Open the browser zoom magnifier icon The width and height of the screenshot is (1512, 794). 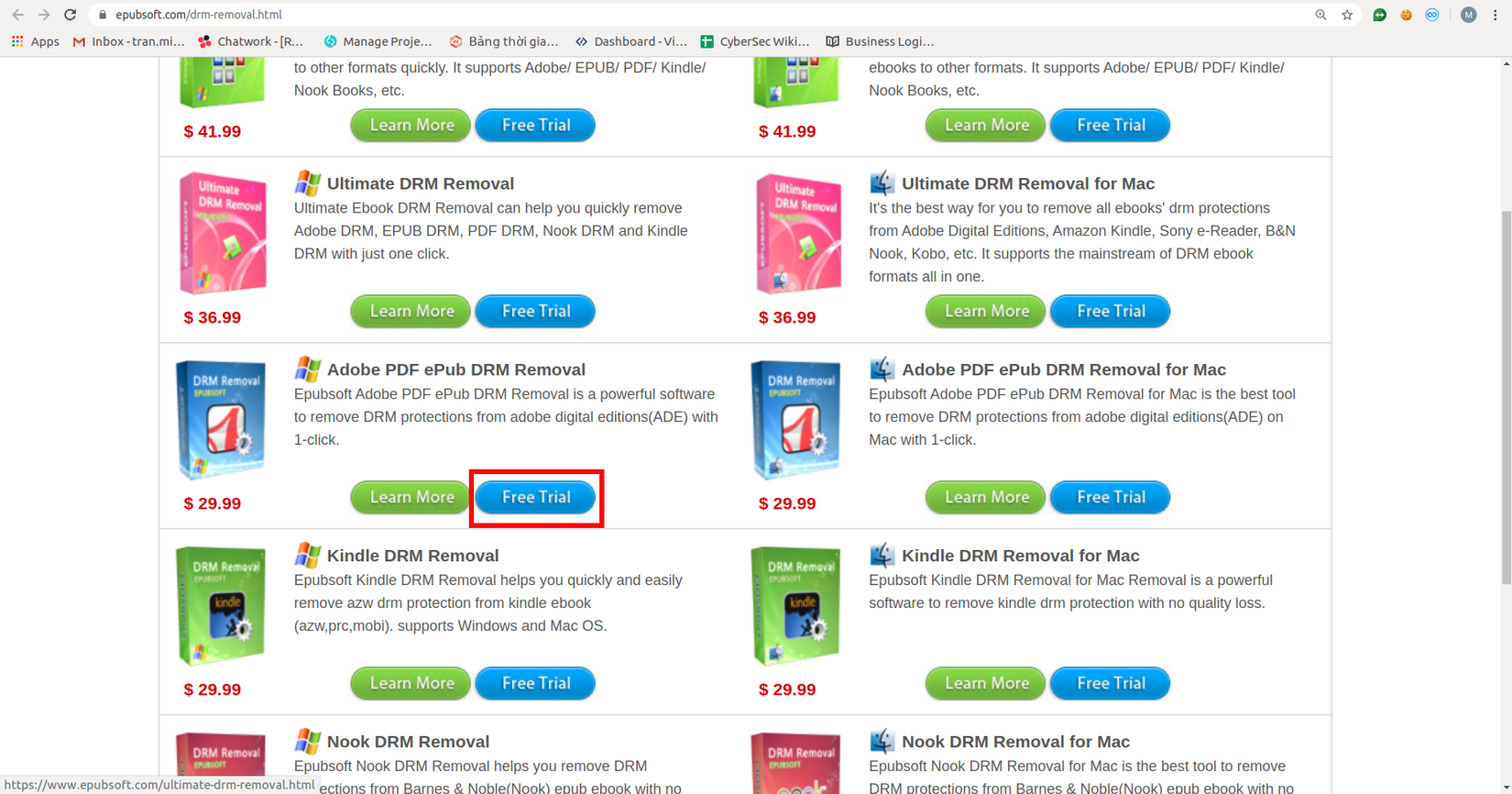1320,15
